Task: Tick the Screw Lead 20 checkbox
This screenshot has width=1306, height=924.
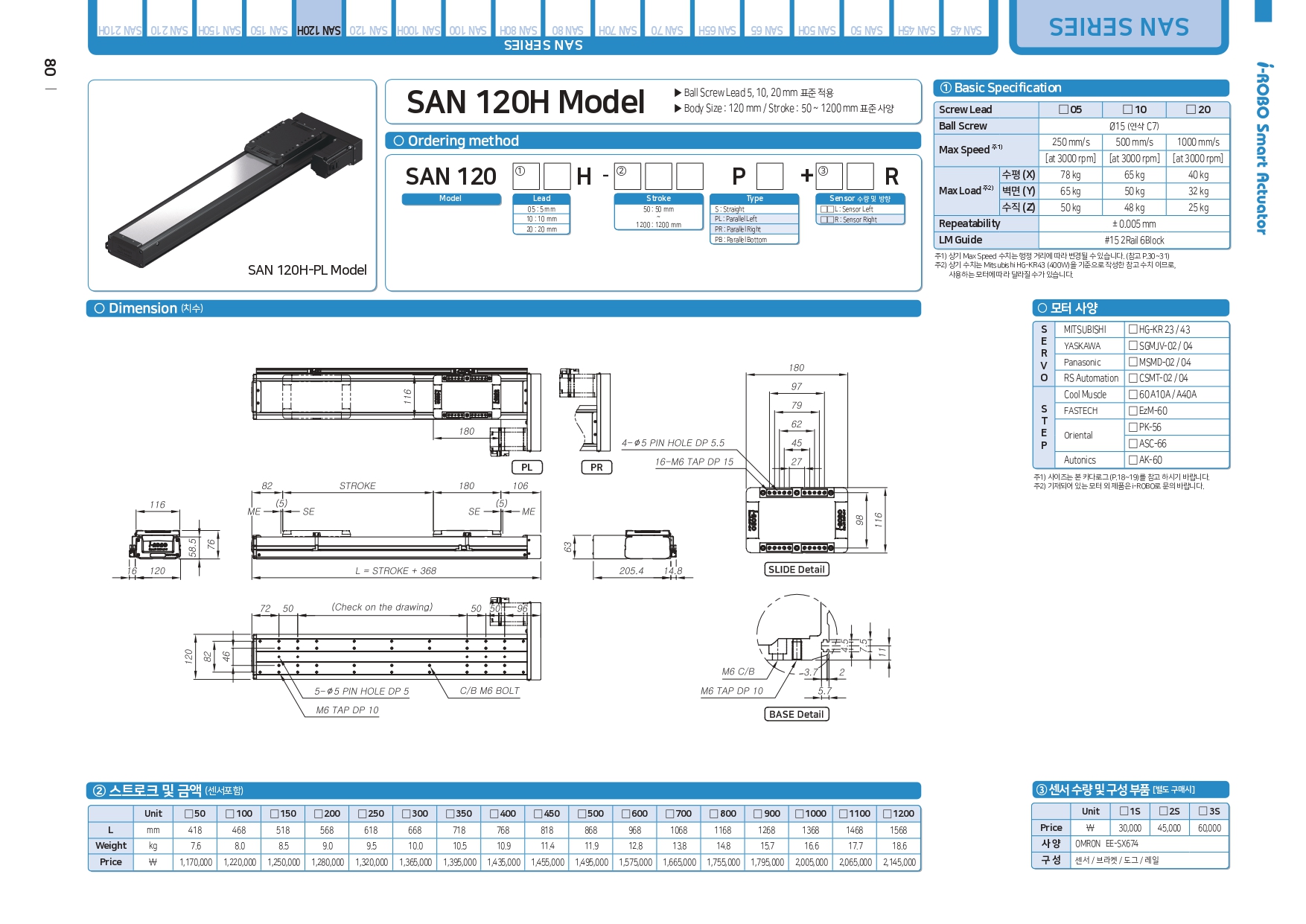Action: (x=1191, y=109)
